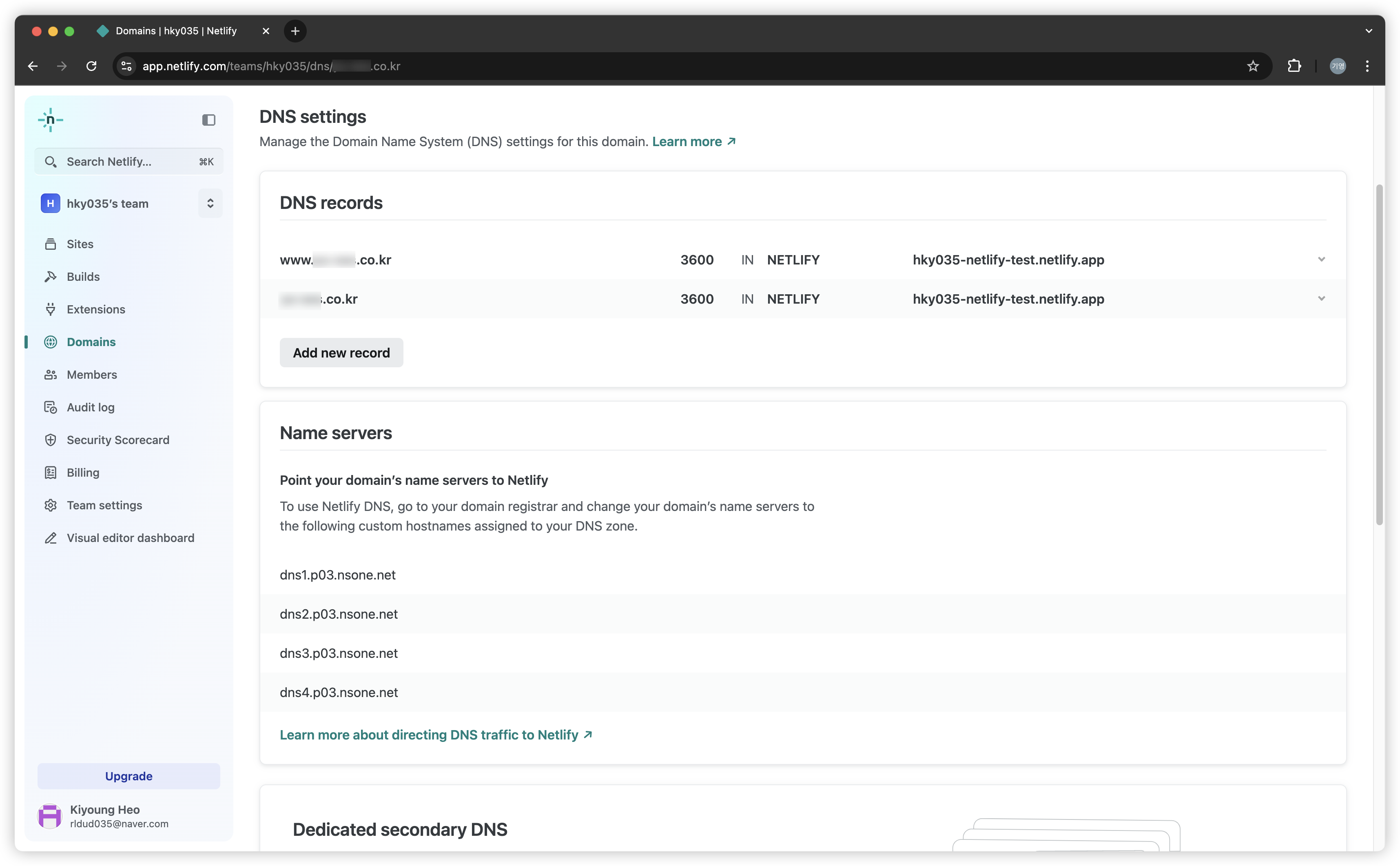Click Kiyoung Heo account name

pos(105,809)
